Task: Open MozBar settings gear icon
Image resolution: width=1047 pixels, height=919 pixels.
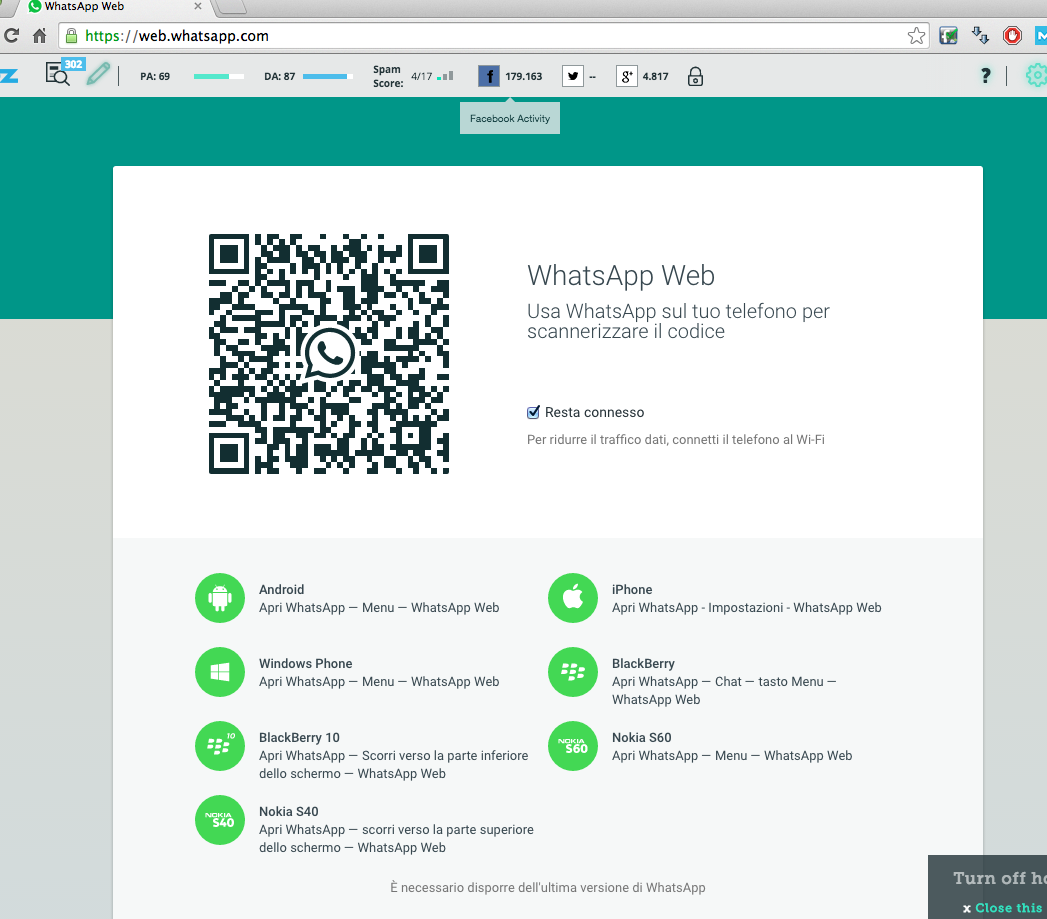Action: pos(1036,75)
